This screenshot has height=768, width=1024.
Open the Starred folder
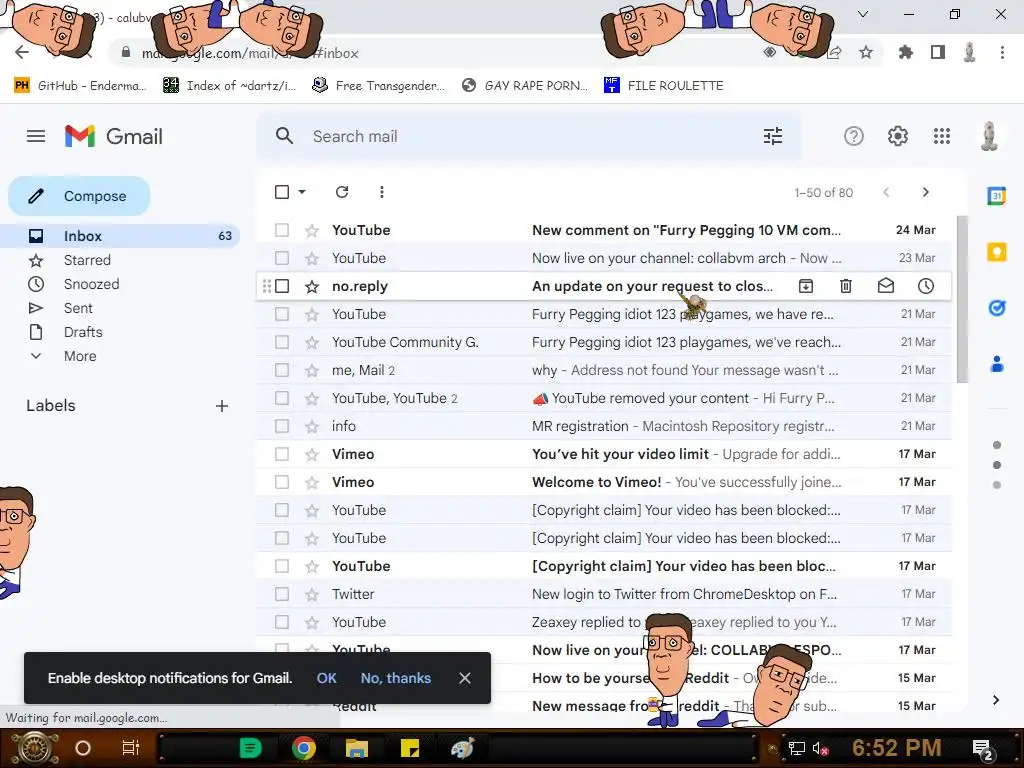[87, 260]
